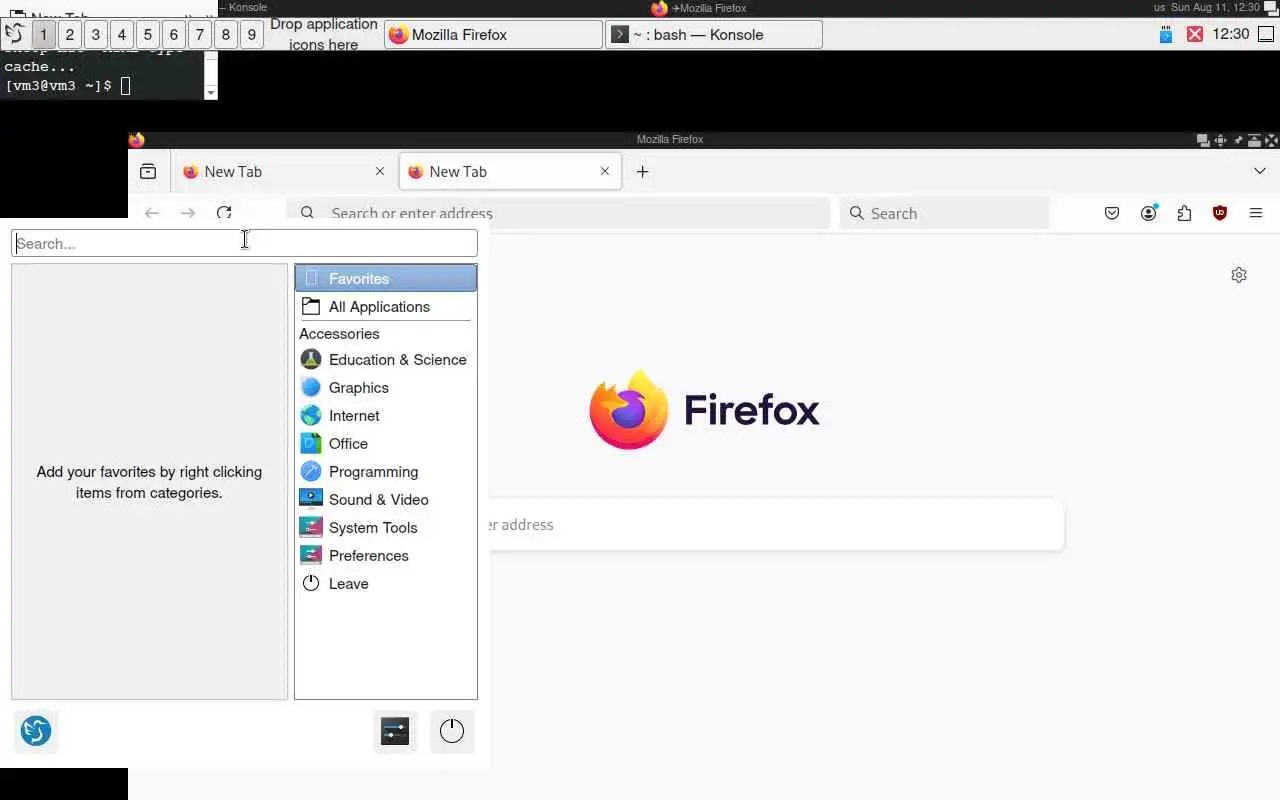Activate Mozilla Firefox taskbar button

[x=493, y=35]
